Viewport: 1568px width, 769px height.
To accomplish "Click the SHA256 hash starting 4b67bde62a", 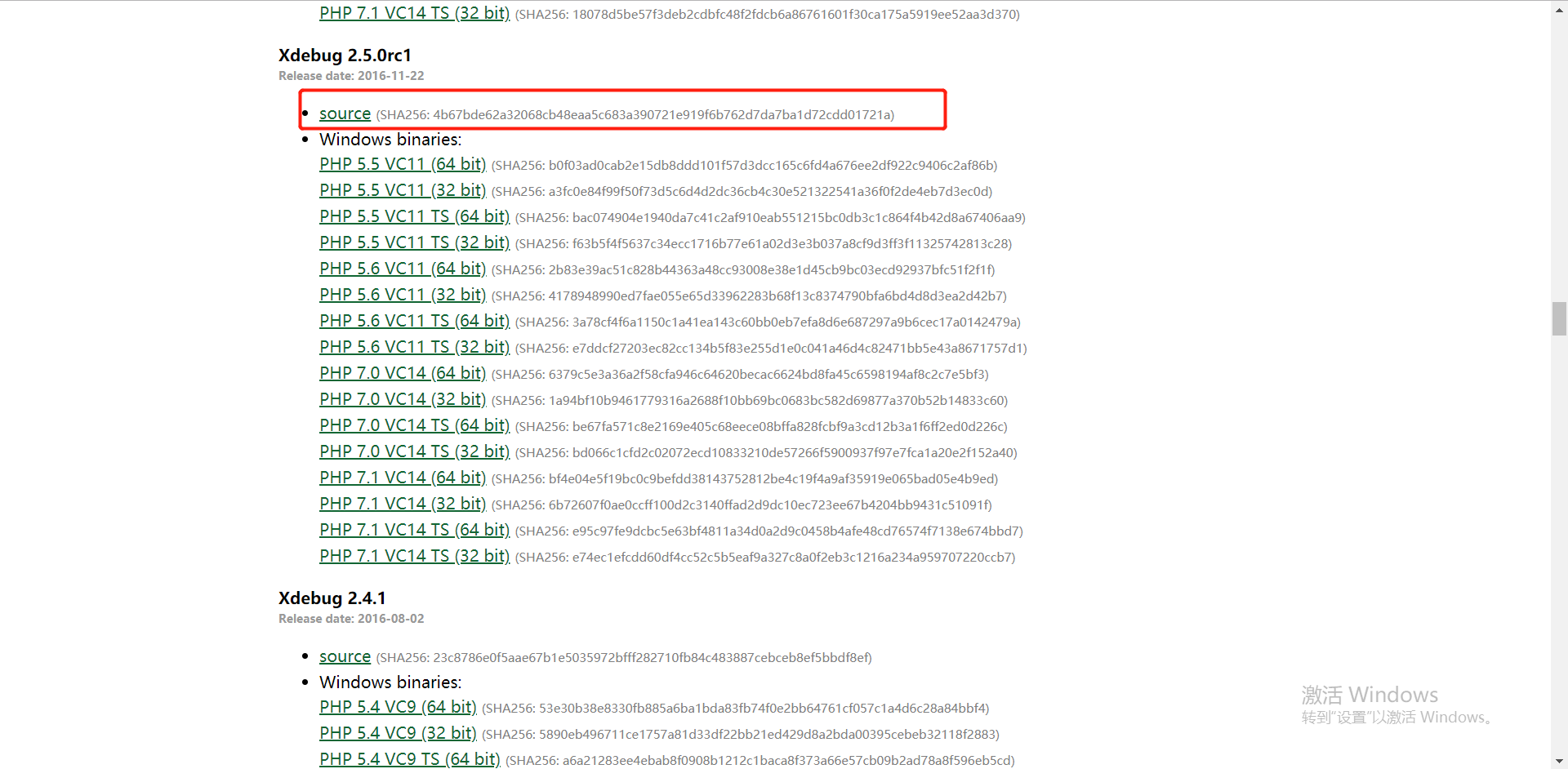I will coord(635,115).
